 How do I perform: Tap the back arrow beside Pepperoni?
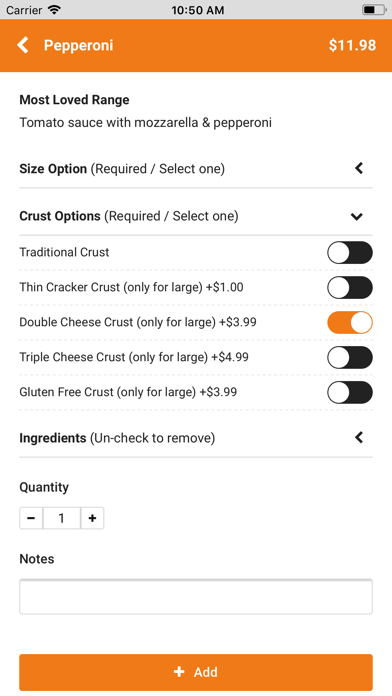[23, 45]
